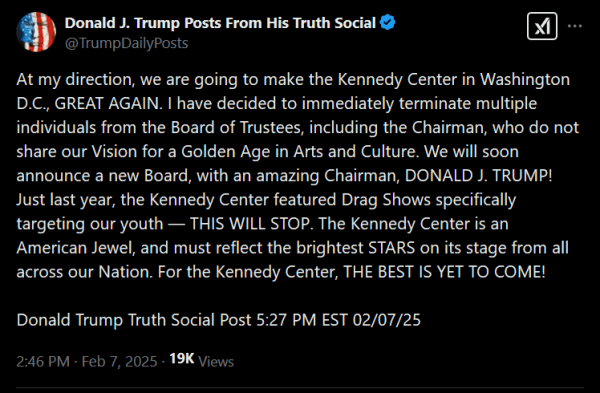
Task: Open the Donald J. Trump Posts display name
Action: click(220, 23)
